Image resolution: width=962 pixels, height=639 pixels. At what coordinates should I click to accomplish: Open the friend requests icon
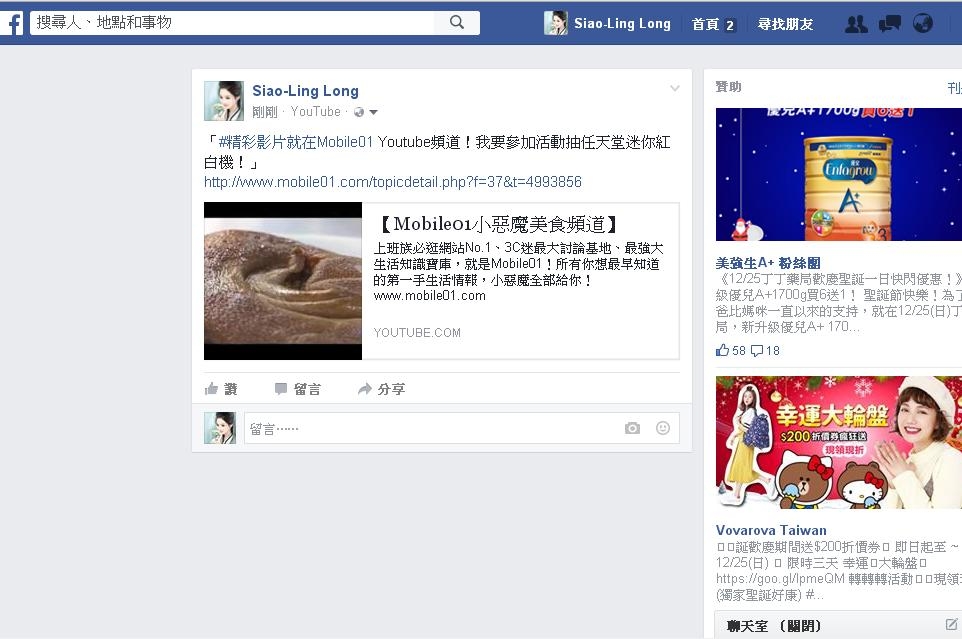point(856,24)
